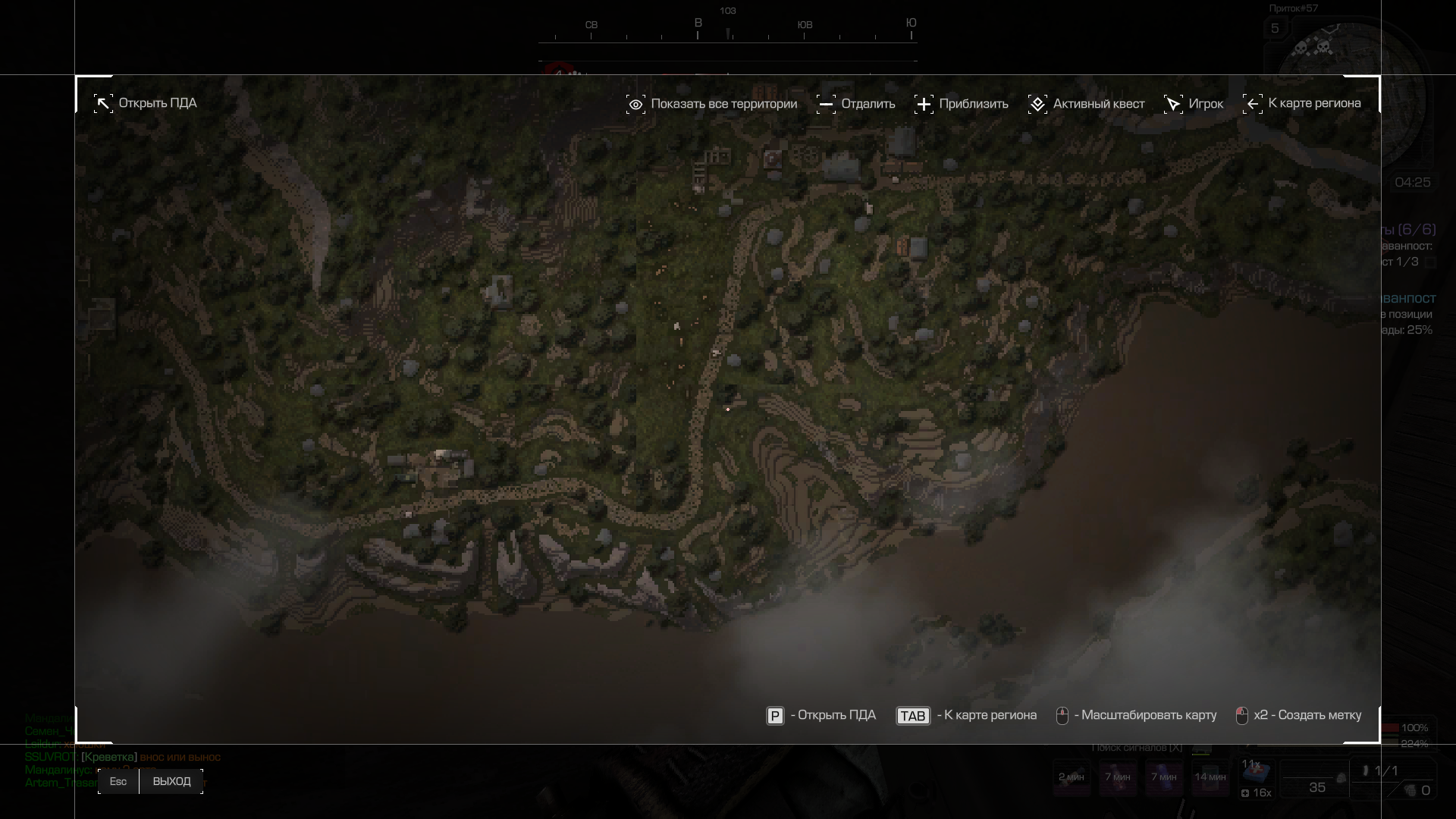This screenshot has width=1456, height=819.
Task: Click '- Открыть ПДА' hint at bottom
Action: click(833, 715)
